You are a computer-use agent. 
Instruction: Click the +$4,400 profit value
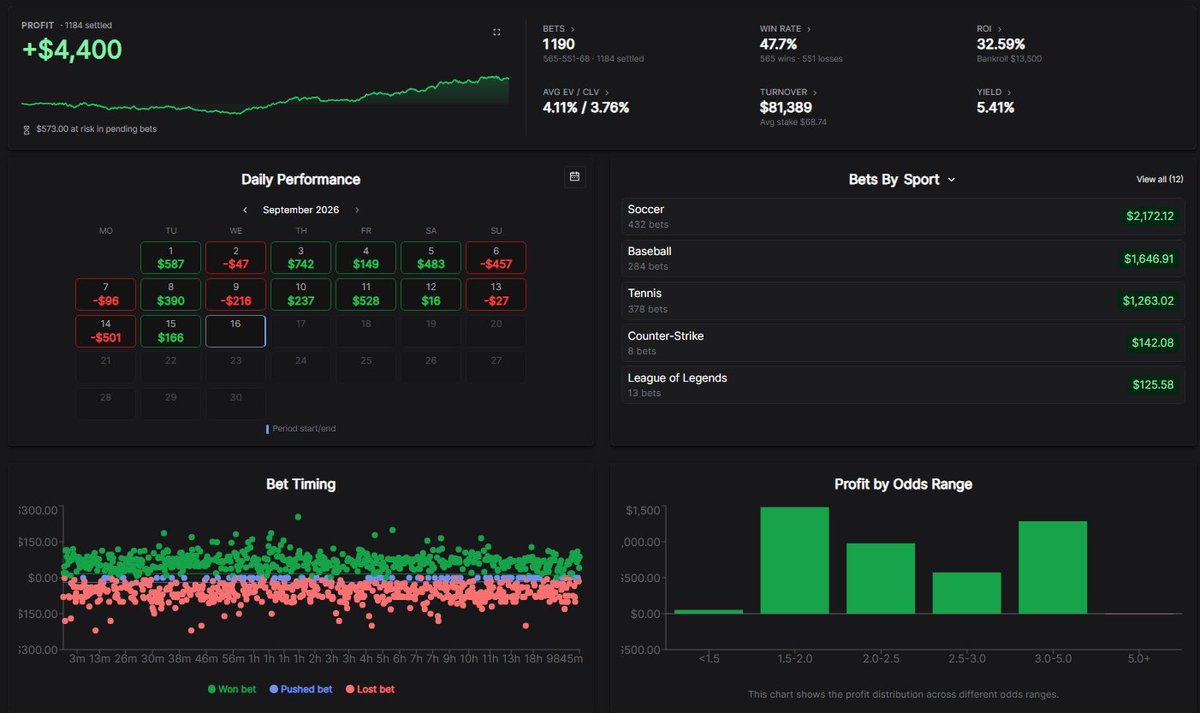point(73,49)
